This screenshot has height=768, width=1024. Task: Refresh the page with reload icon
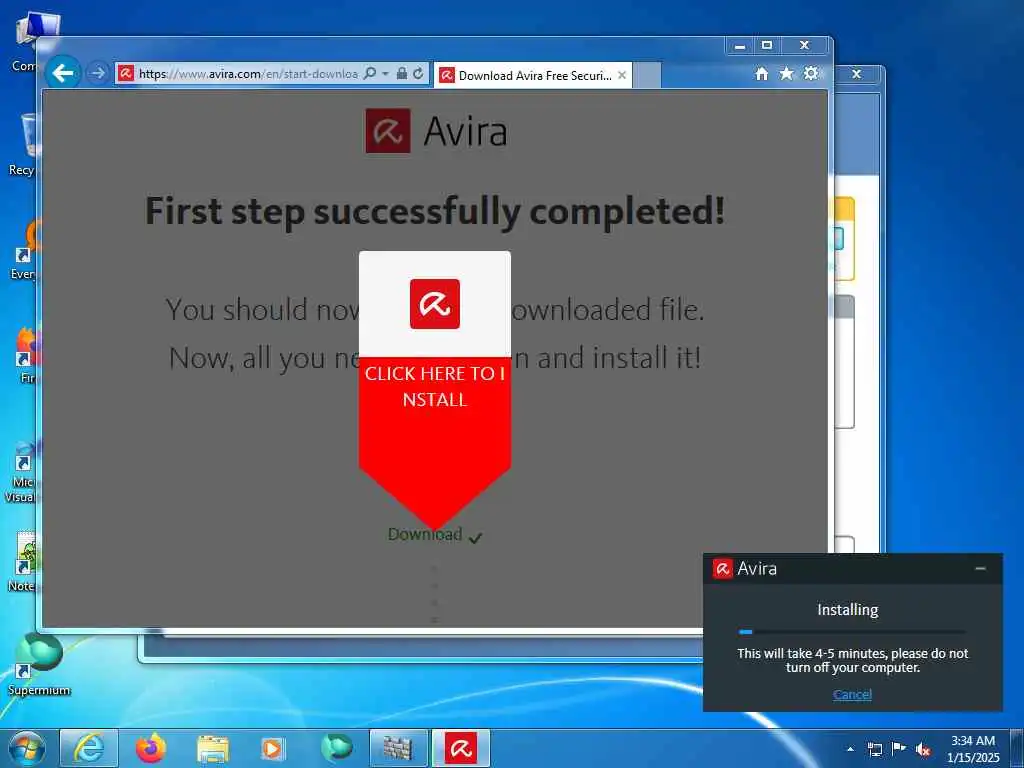tap(418, 74)
